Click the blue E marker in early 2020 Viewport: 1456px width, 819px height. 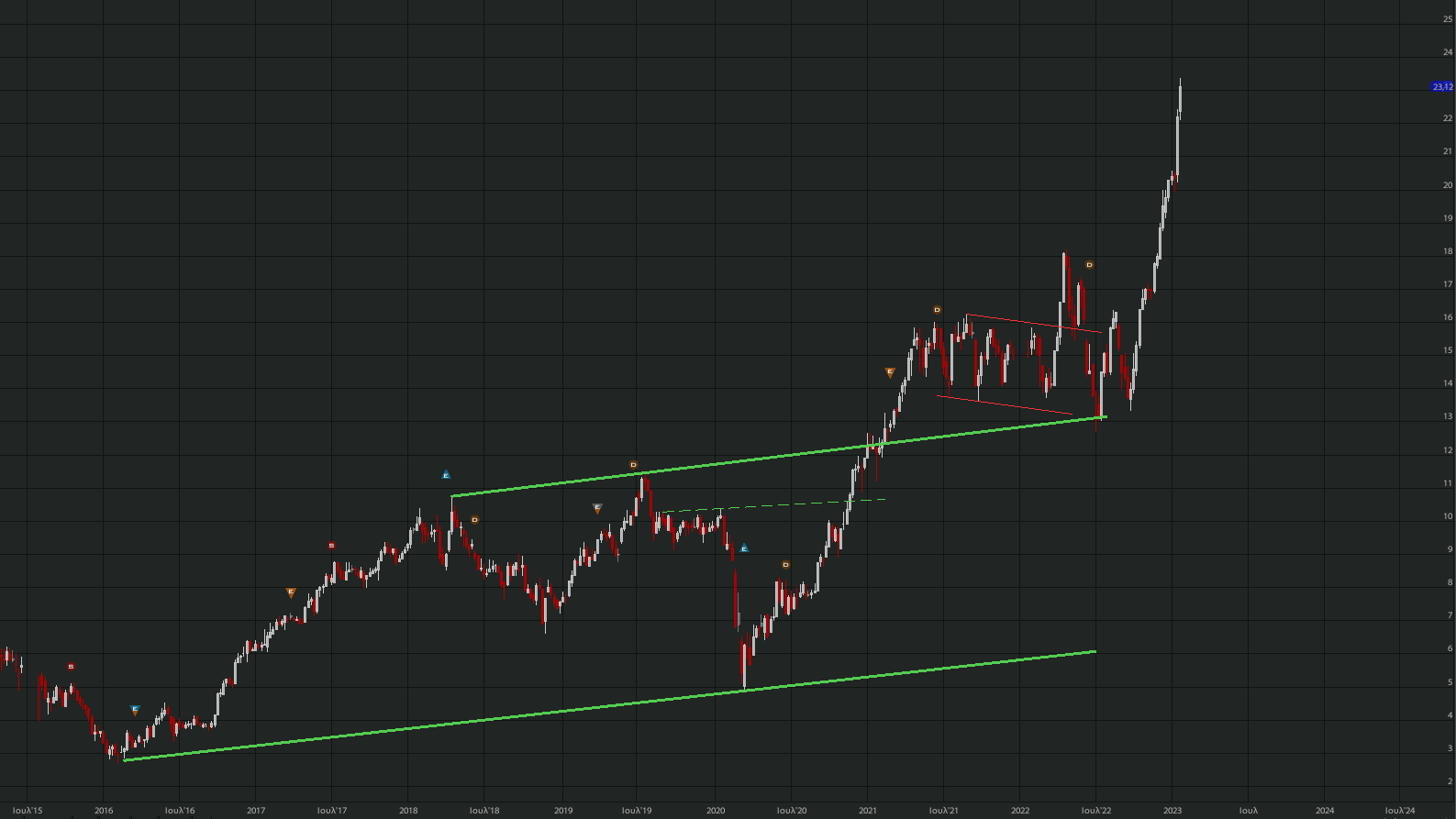point(744,548)
